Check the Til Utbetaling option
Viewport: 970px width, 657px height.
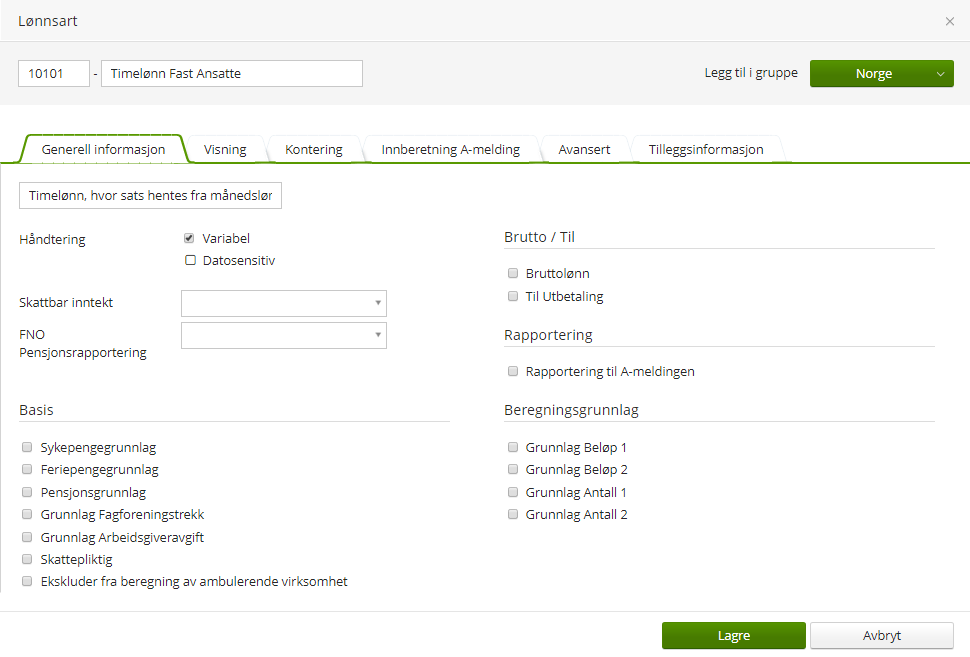(513, 297)
